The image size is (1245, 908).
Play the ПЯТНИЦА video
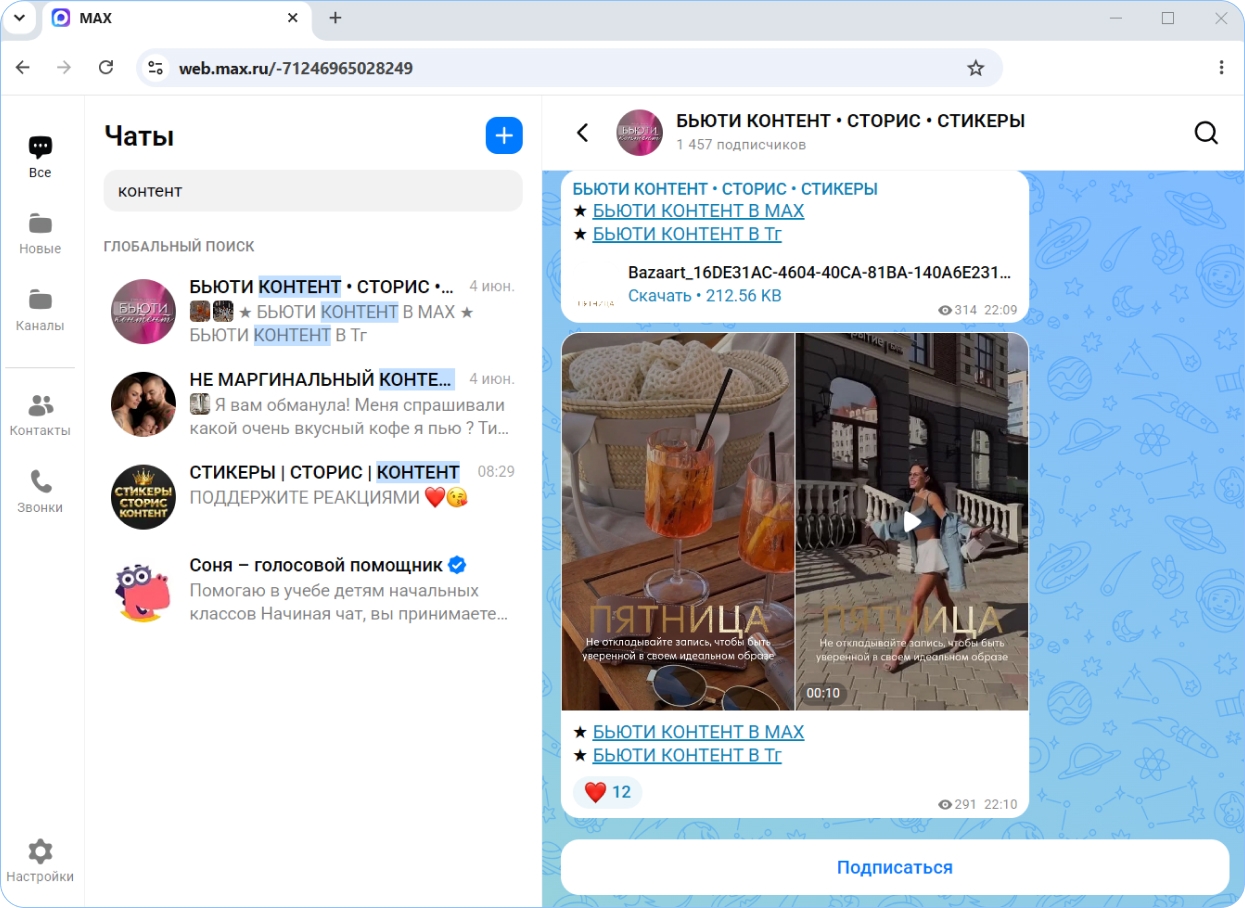click(912, 521)
